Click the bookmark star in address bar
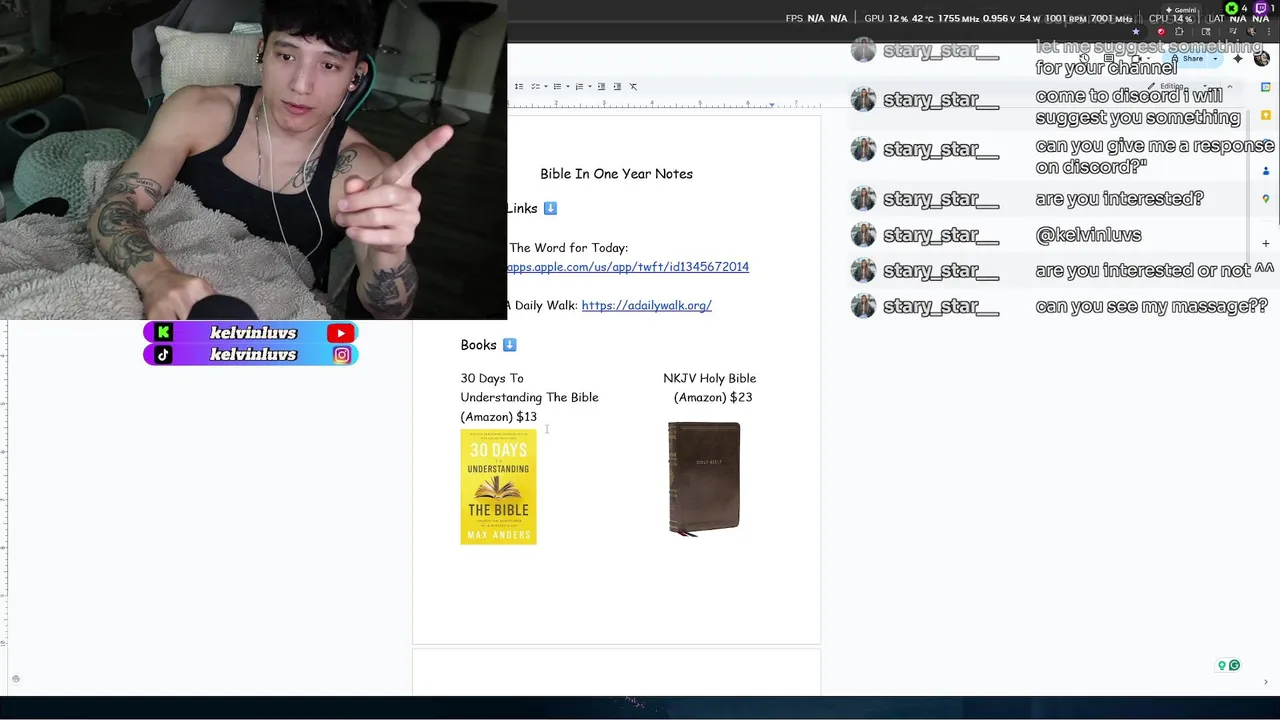The height and width of the screenshot is (720, 1280). click(1136, 31)
